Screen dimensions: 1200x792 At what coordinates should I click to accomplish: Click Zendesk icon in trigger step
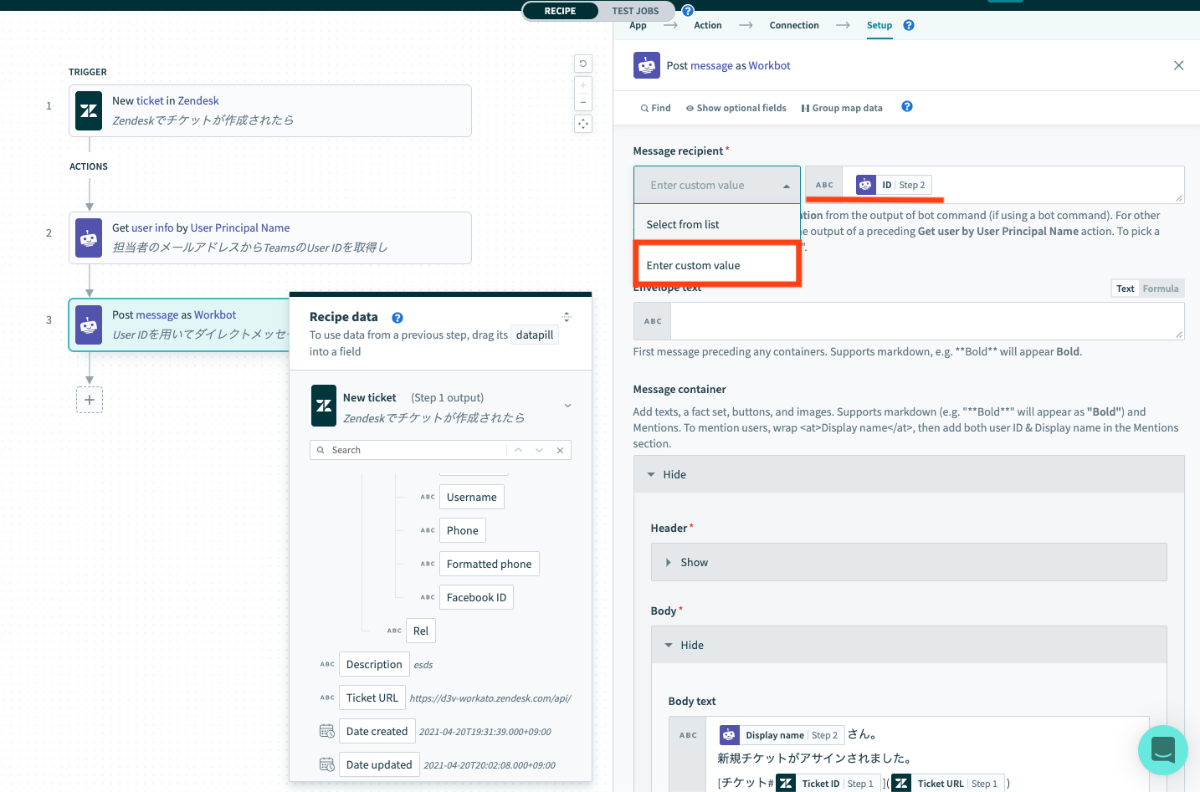coord(88,110)
